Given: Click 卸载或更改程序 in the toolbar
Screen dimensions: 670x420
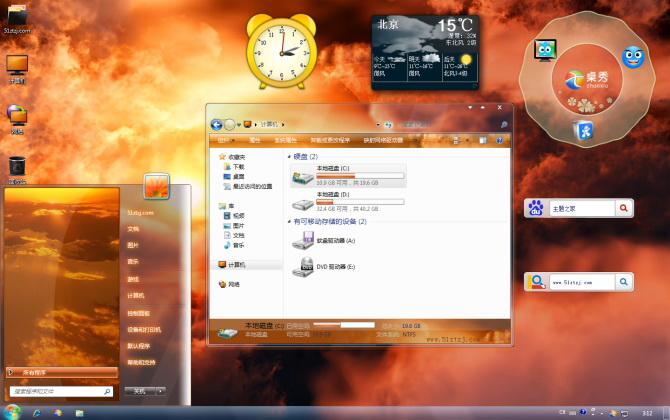Looking at the screenshot, I should click(330, 140).
